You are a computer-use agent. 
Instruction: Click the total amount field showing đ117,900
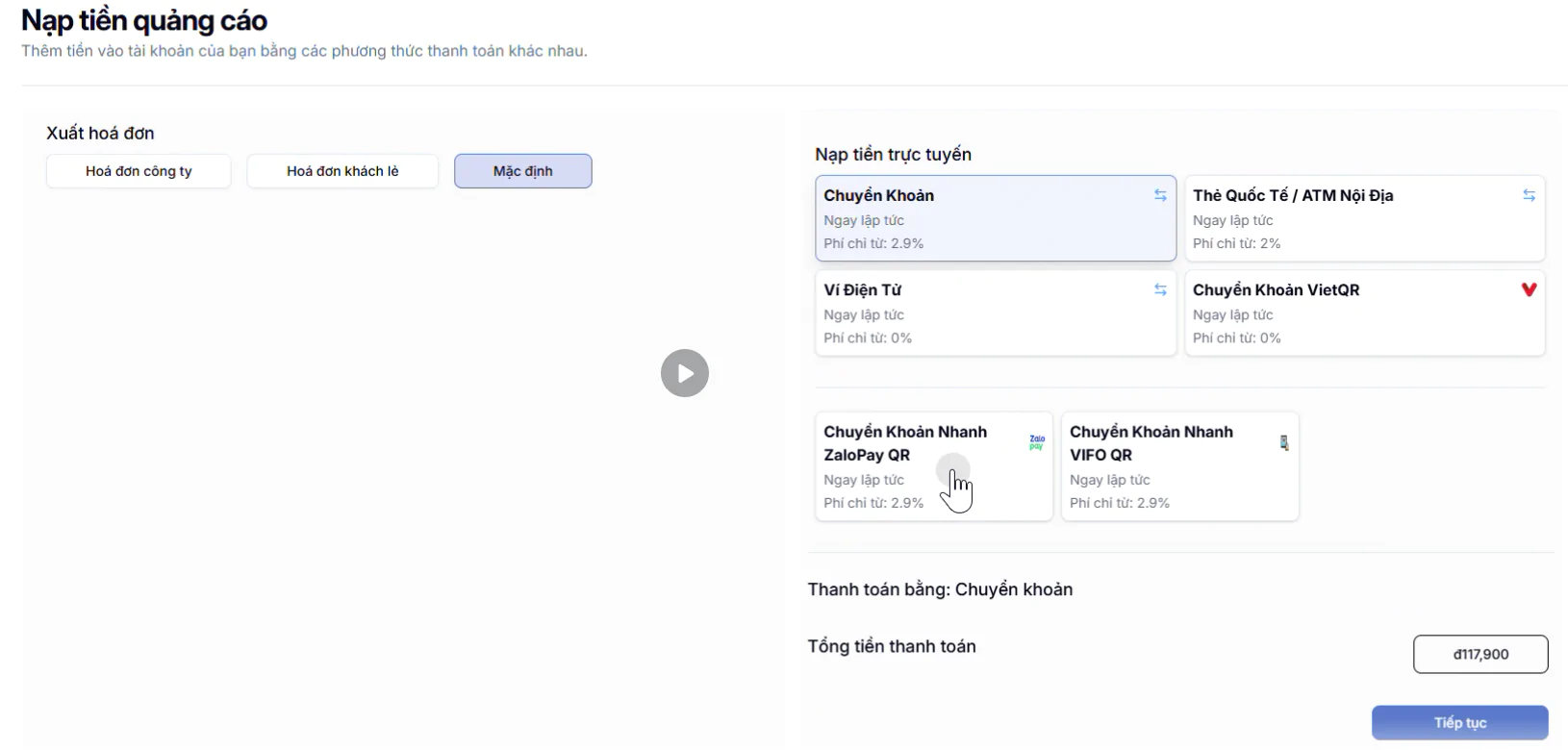tap(1479, 654)
